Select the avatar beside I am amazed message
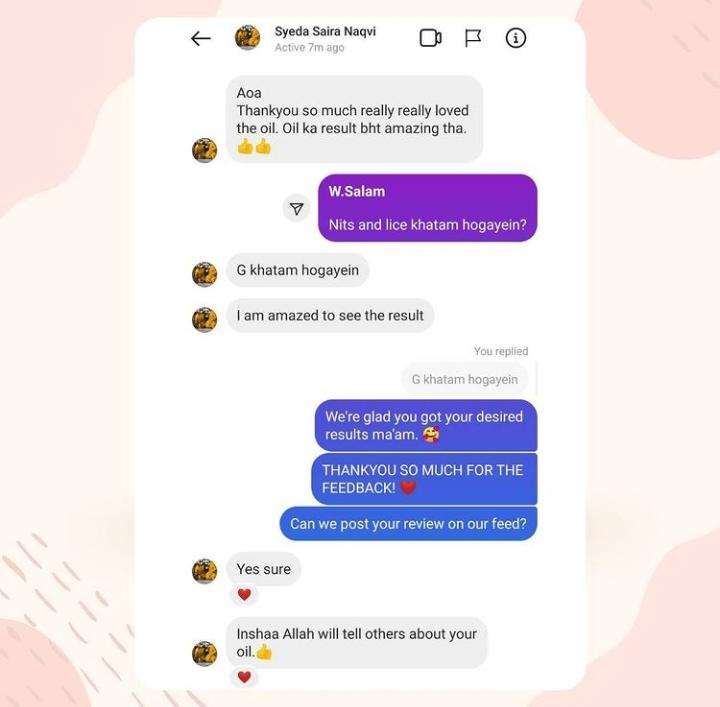This screenshot has height=707, width=720. (x=204, y=320)
